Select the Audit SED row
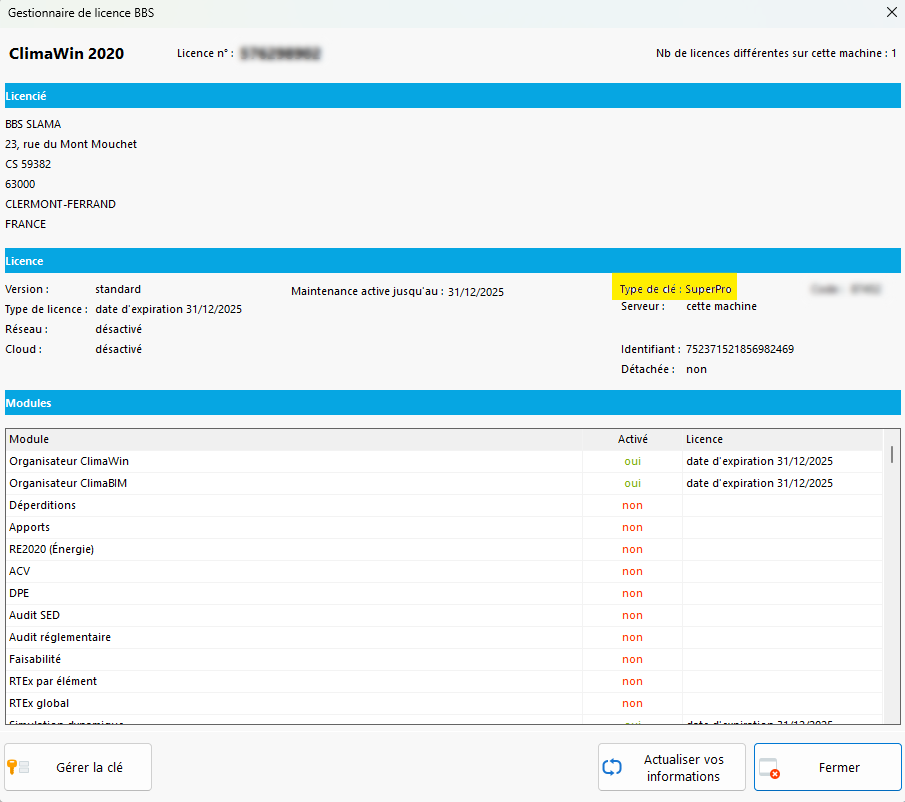The width and height of the screenshot is (905, 802). 444,615
